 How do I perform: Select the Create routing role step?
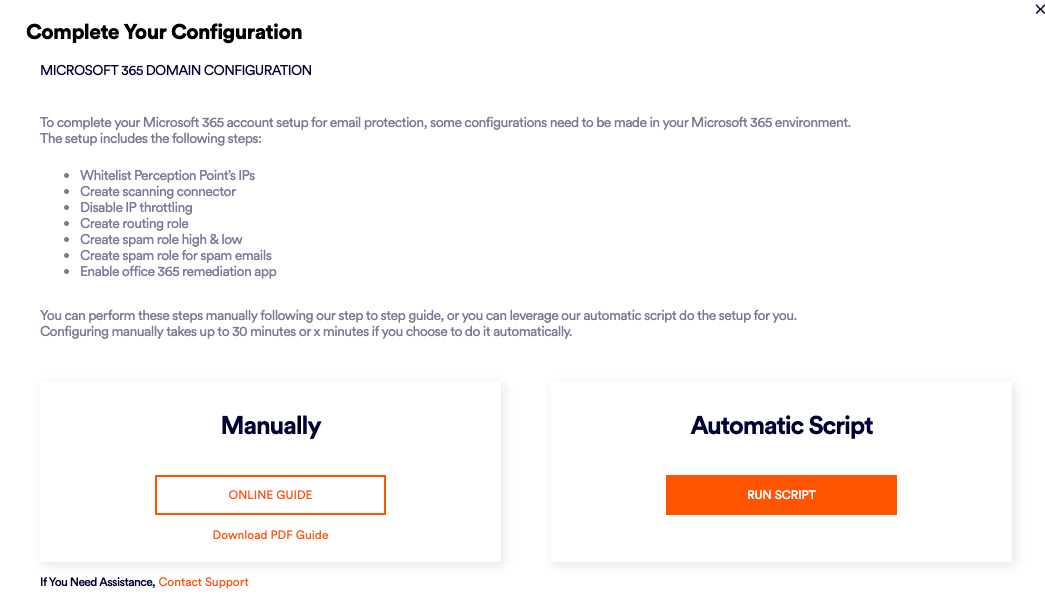tap(134, 223)
